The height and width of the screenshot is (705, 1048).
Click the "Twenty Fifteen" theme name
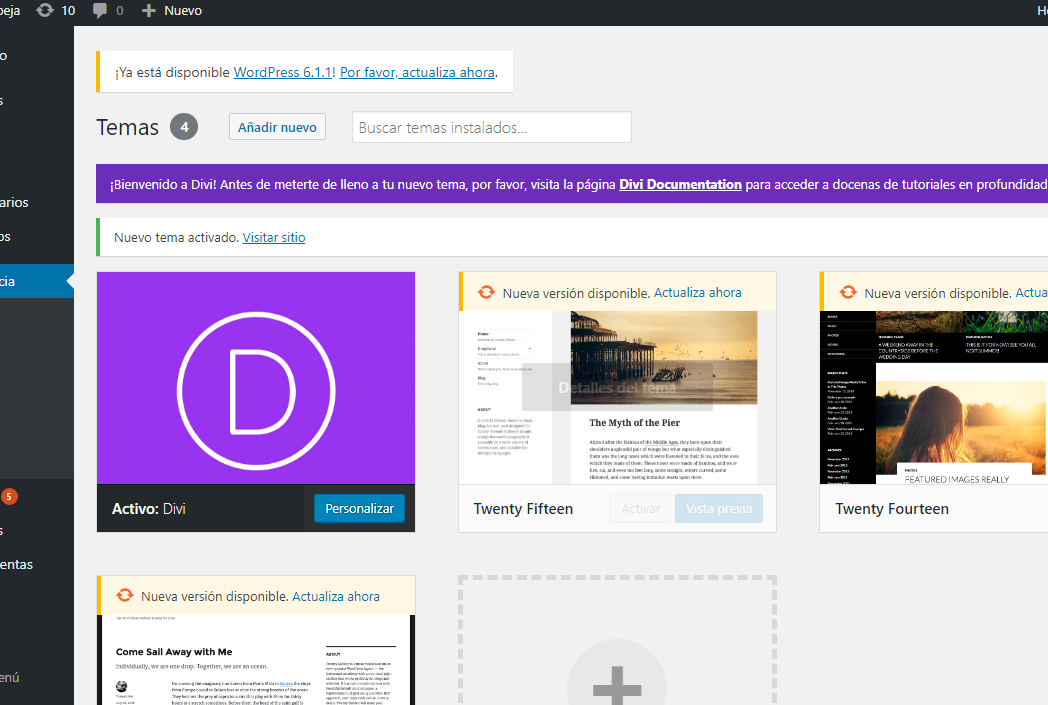point(523,509)
